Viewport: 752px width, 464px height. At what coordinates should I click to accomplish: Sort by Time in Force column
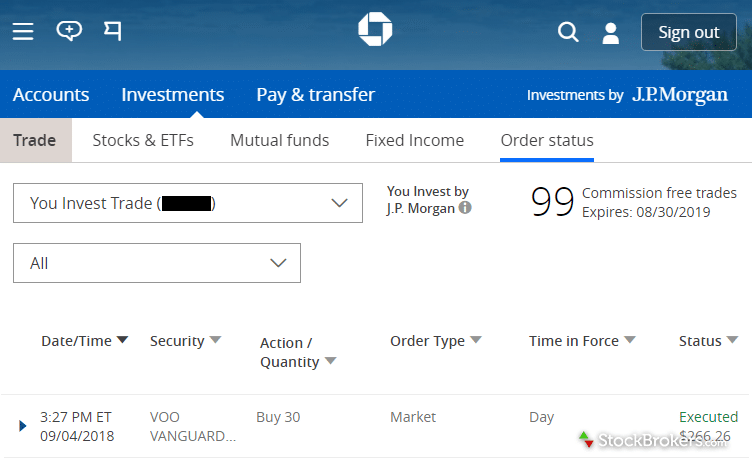click(x=582, y=341)
